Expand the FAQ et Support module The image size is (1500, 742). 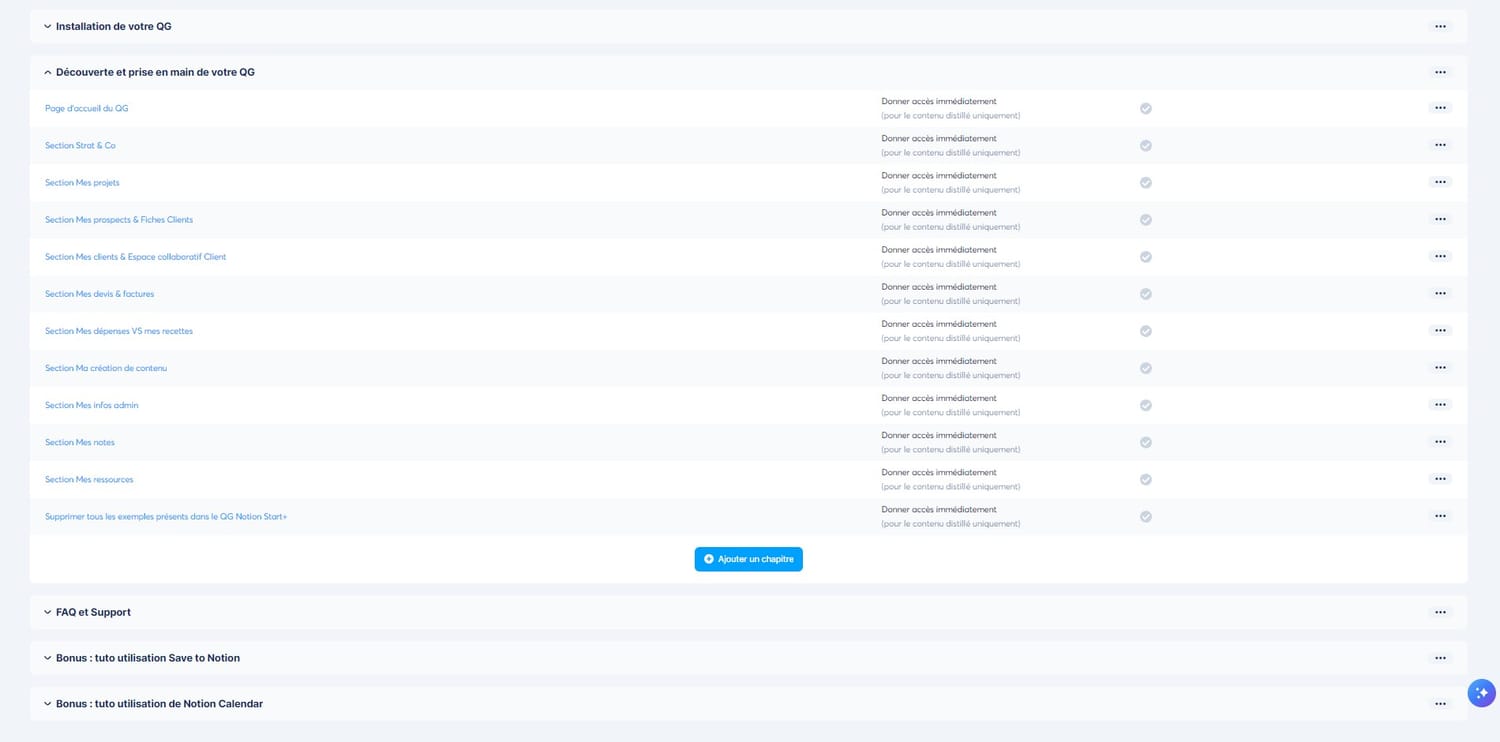[x=47, y=612]
